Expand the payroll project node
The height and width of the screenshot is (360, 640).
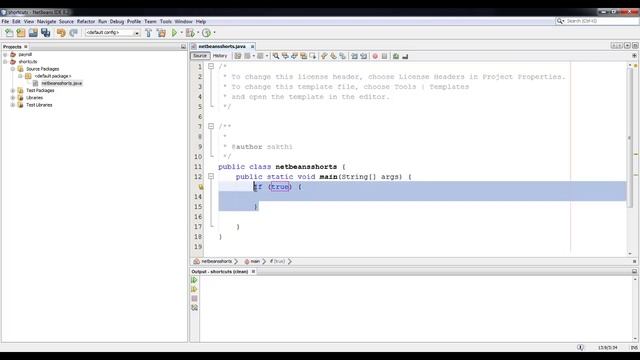tap(5, 54)
